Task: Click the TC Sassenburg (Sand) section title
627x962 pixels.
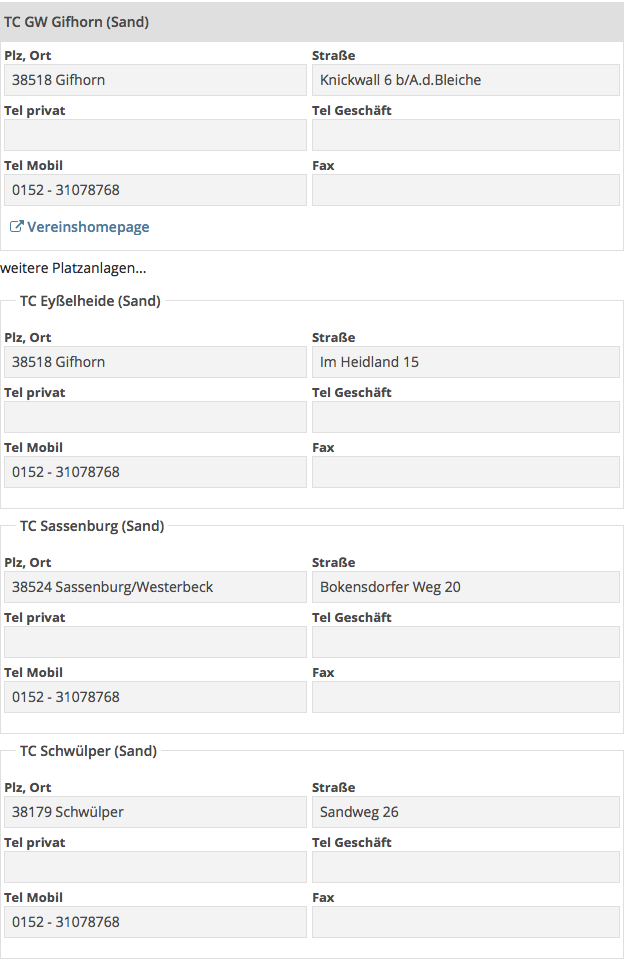Action: pyautogui.click(x=92, y=526)
